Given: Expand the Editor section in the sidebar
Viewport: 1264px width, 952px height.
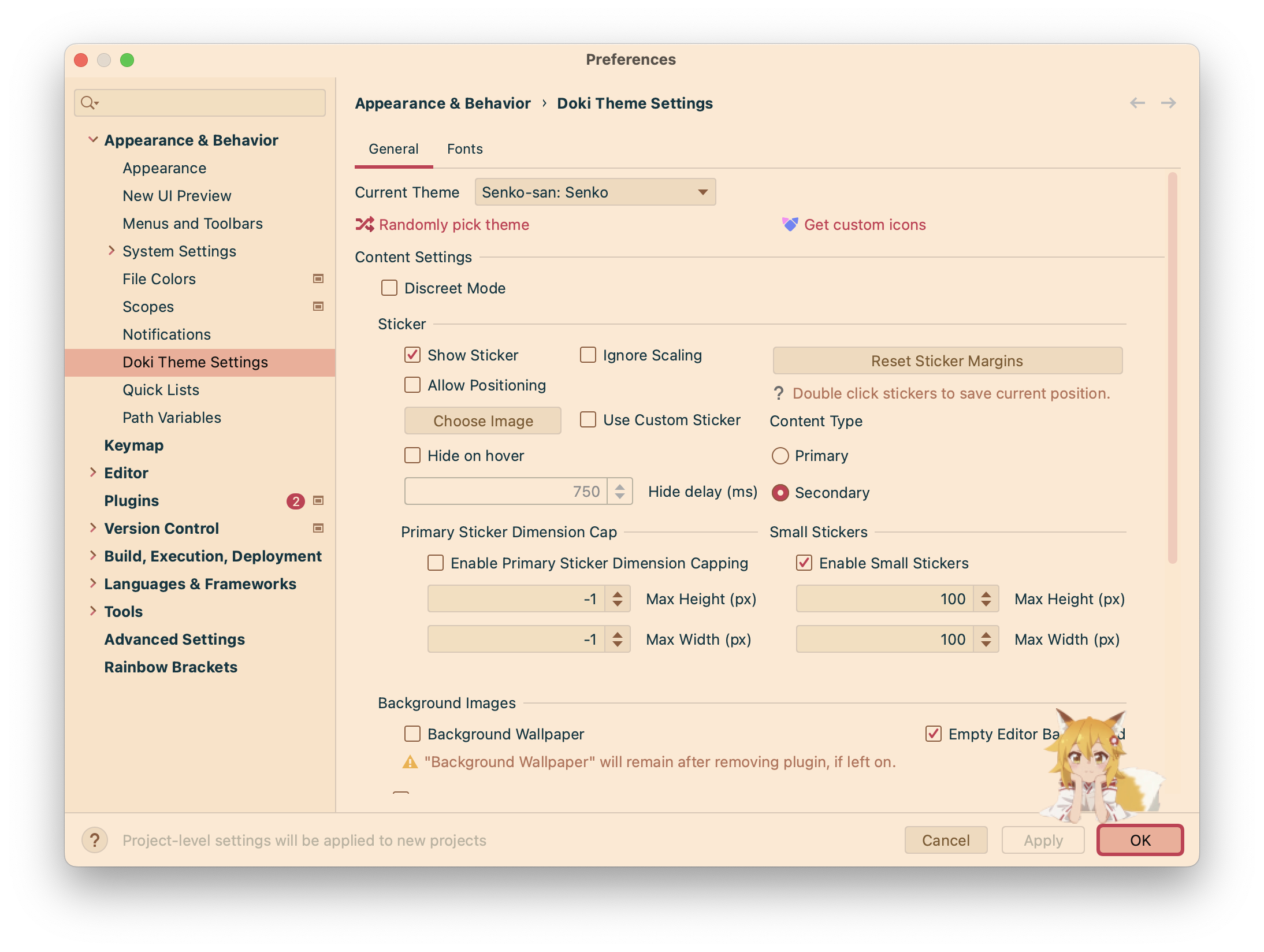Looking at the screenshot, I should tap(94, 473).
